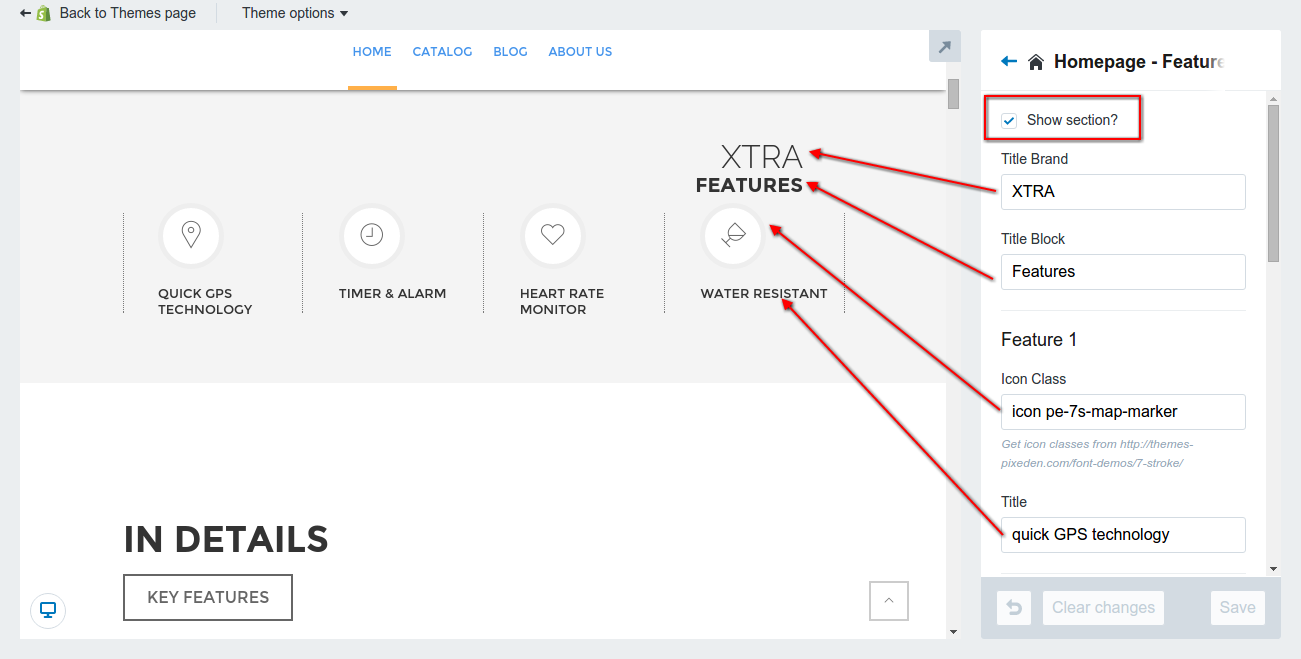Click the preview pane scrollbar thumb
This screenshot has width=1301, height=659.
pos(953,94)
